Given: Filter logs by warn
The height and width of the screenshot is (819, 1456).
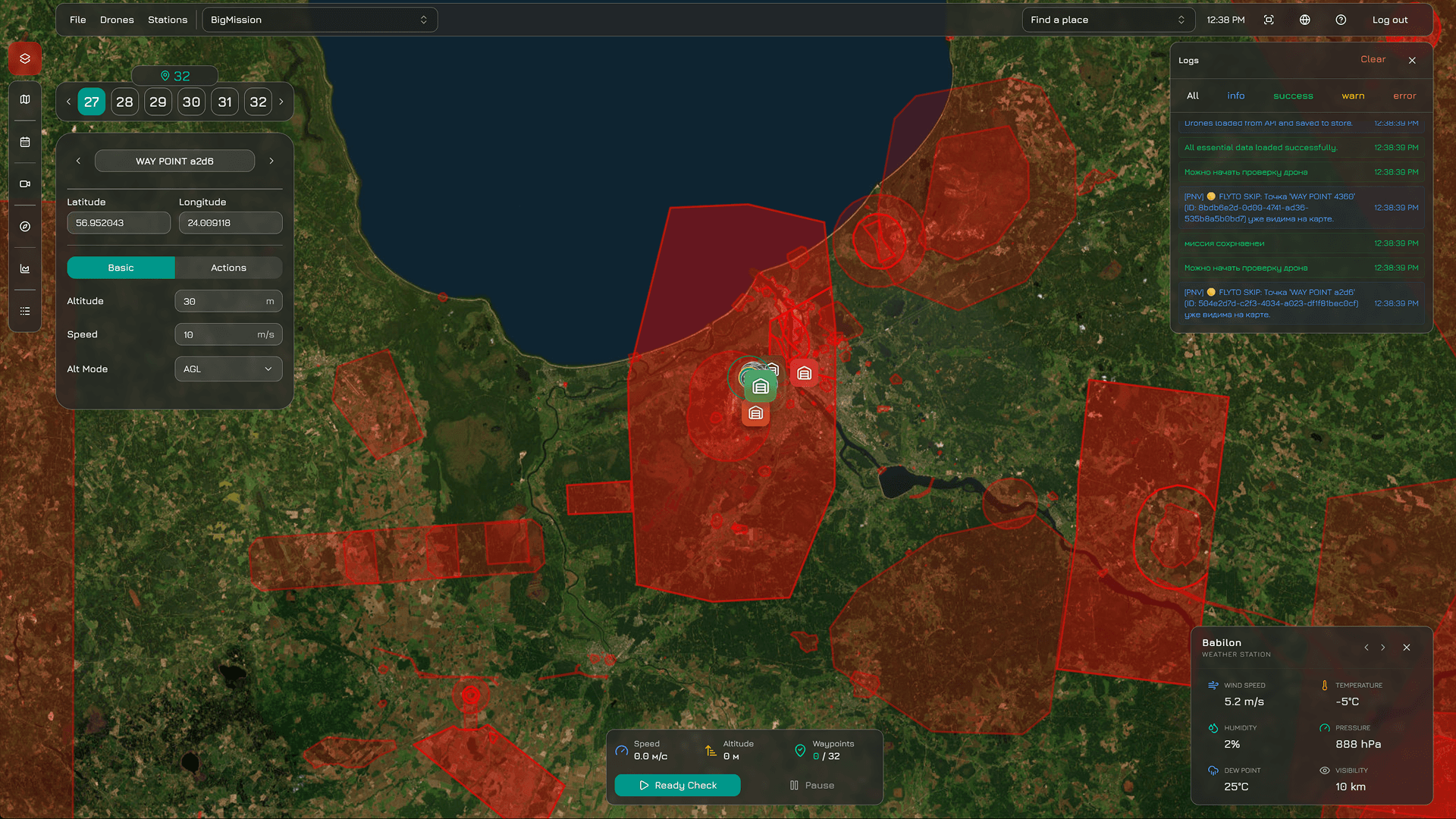Looking at the screenshot, I should tap(1352, 96).
